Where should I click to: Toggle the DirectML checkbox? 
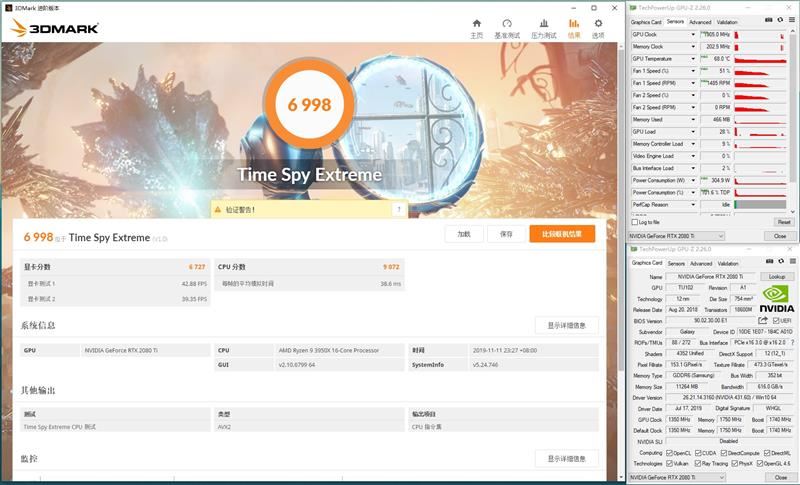coord(766,453)
